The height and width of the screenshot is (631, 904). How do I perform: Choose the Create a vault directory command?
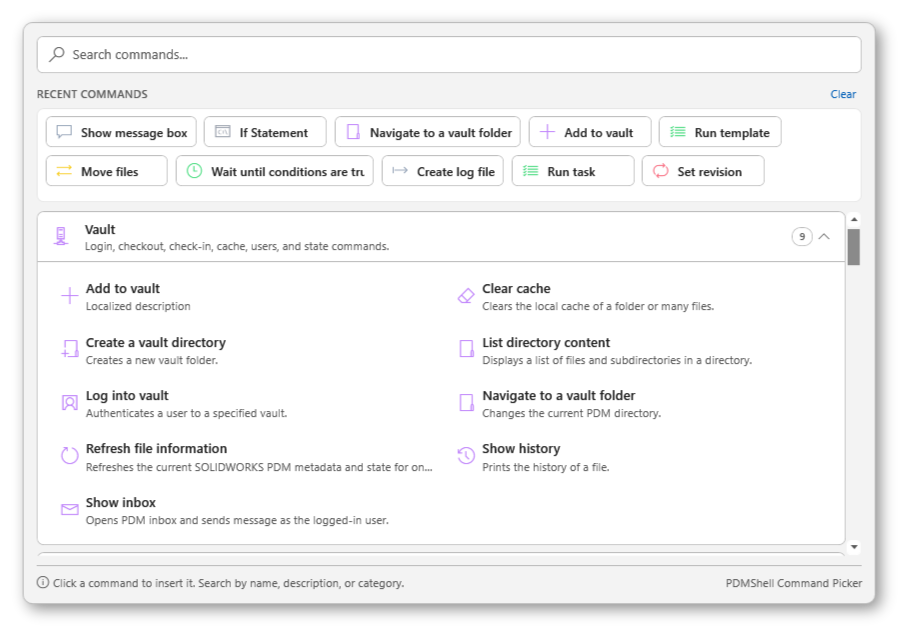point(156,343)
